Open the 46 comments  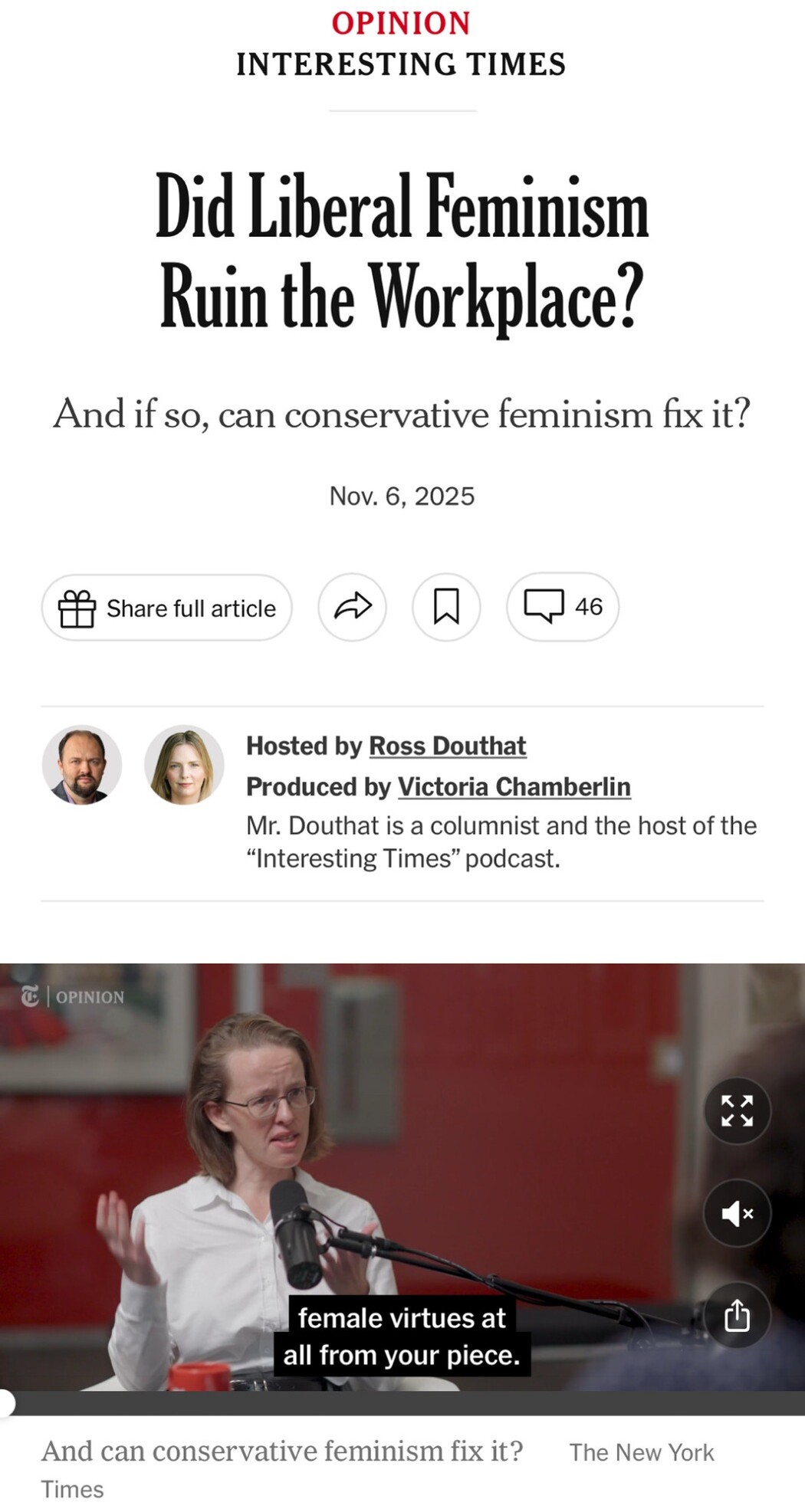[563, 607]
